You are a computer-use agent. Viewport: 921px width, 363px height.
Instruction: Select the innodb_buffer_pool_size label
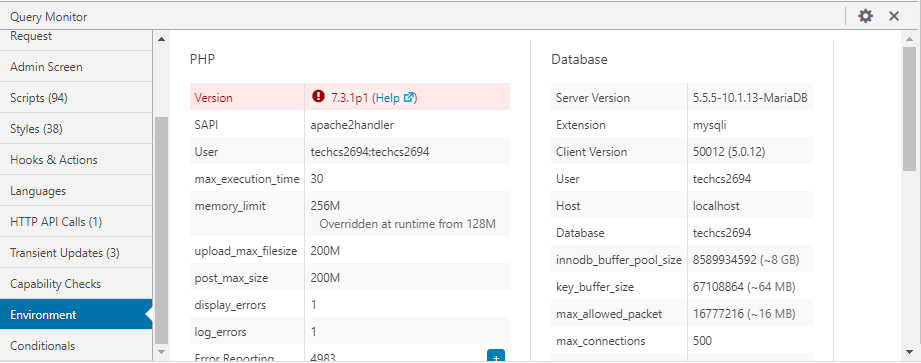coord(619,260)
